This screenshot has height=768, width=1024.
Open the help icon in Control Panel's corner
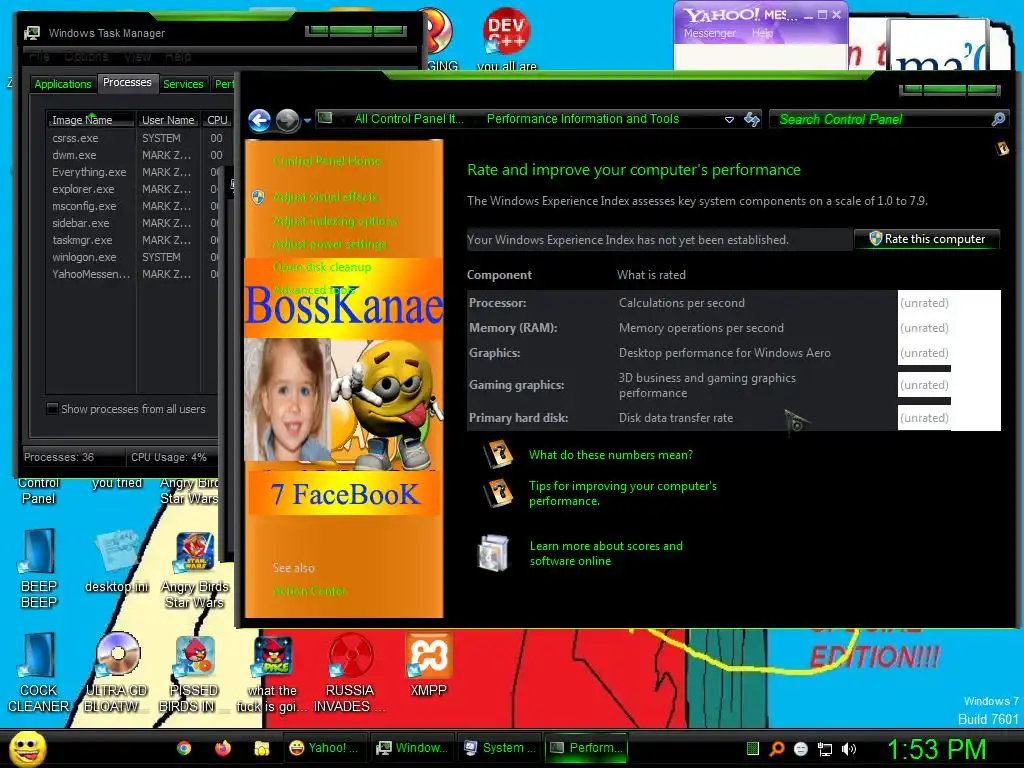pos(1002,149)
